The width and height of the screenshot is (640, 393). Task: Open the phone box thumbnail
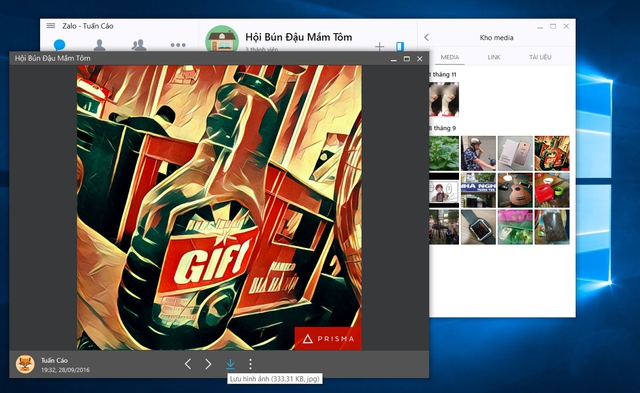click(515, 153)
